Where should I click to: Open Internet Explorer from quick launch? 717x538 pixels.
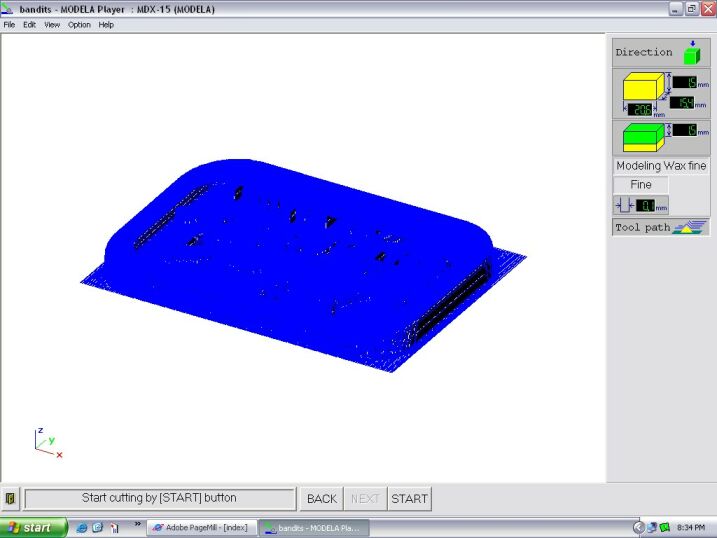pyautogui.click(x=81, y=527)
